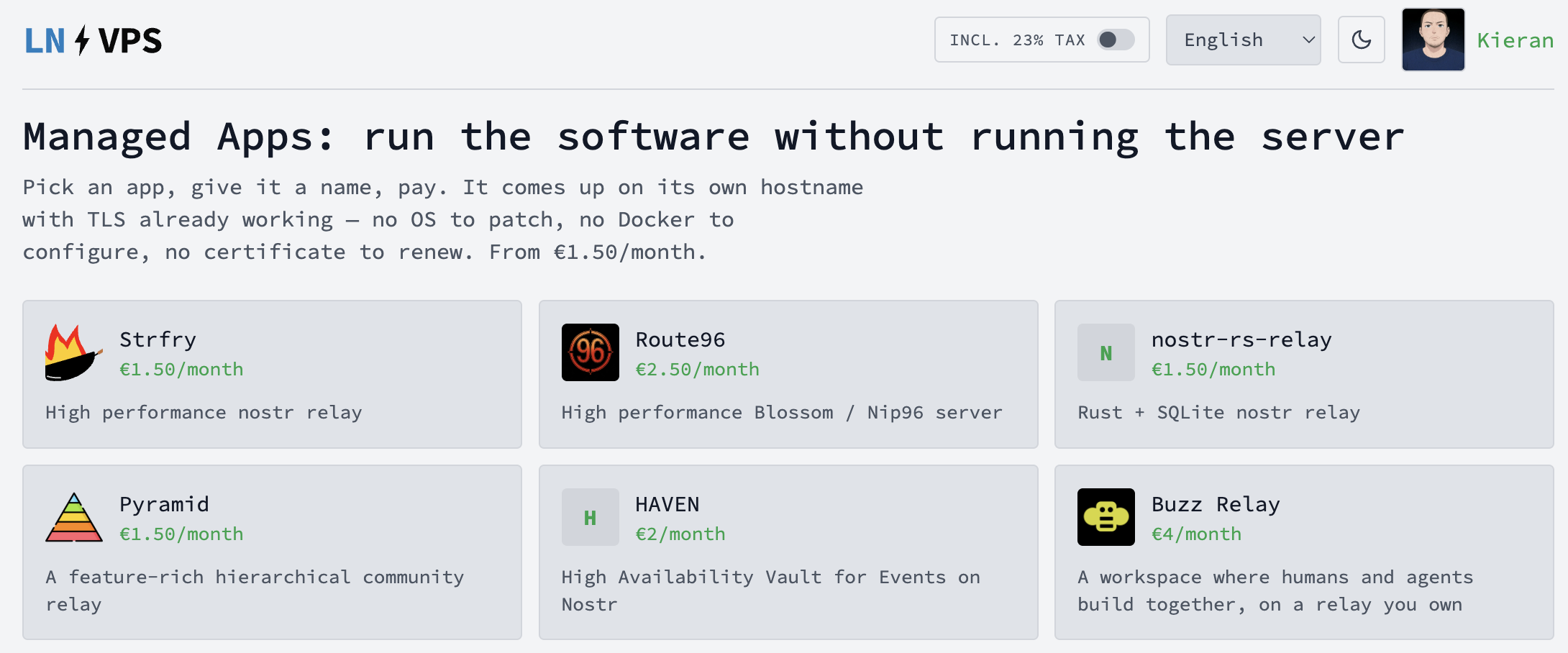The height and width of the screenshot is (653, 1568).
Task: Click the nostr-rs-relay €1.50/month price
Action: point(1213,370)
